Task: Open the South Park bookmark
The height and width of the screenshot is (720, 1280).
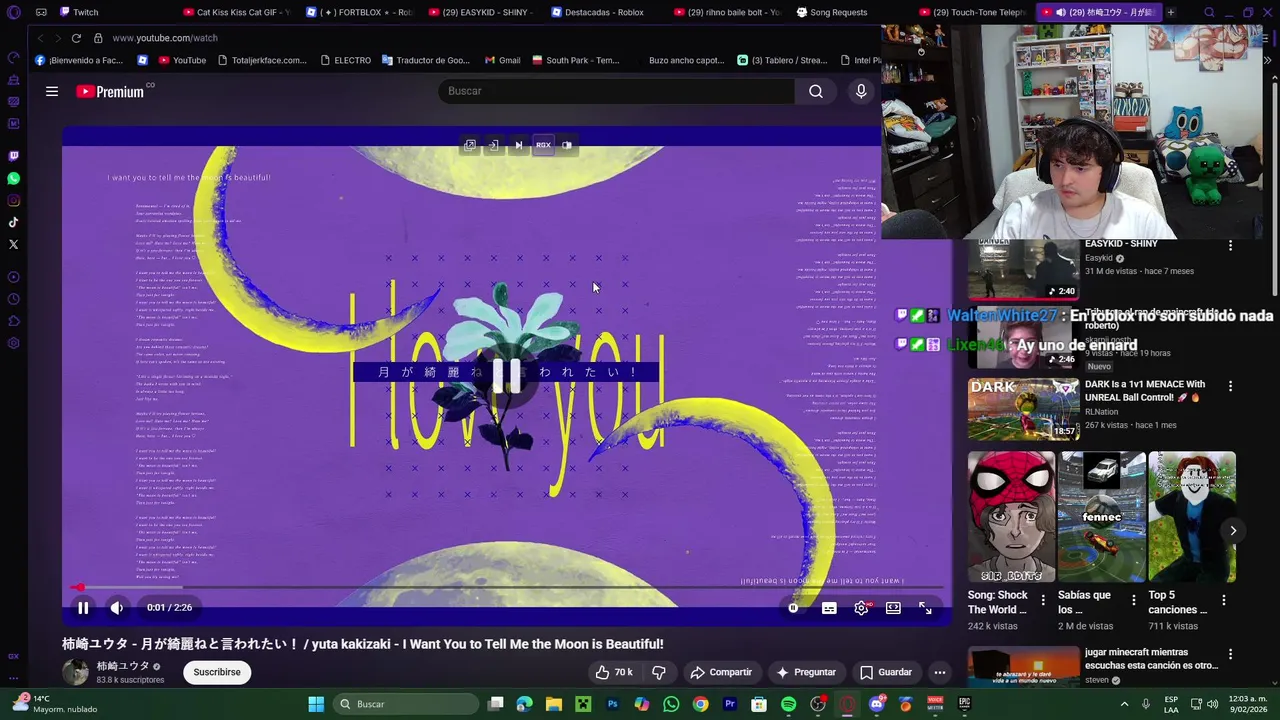Action: 576,60
